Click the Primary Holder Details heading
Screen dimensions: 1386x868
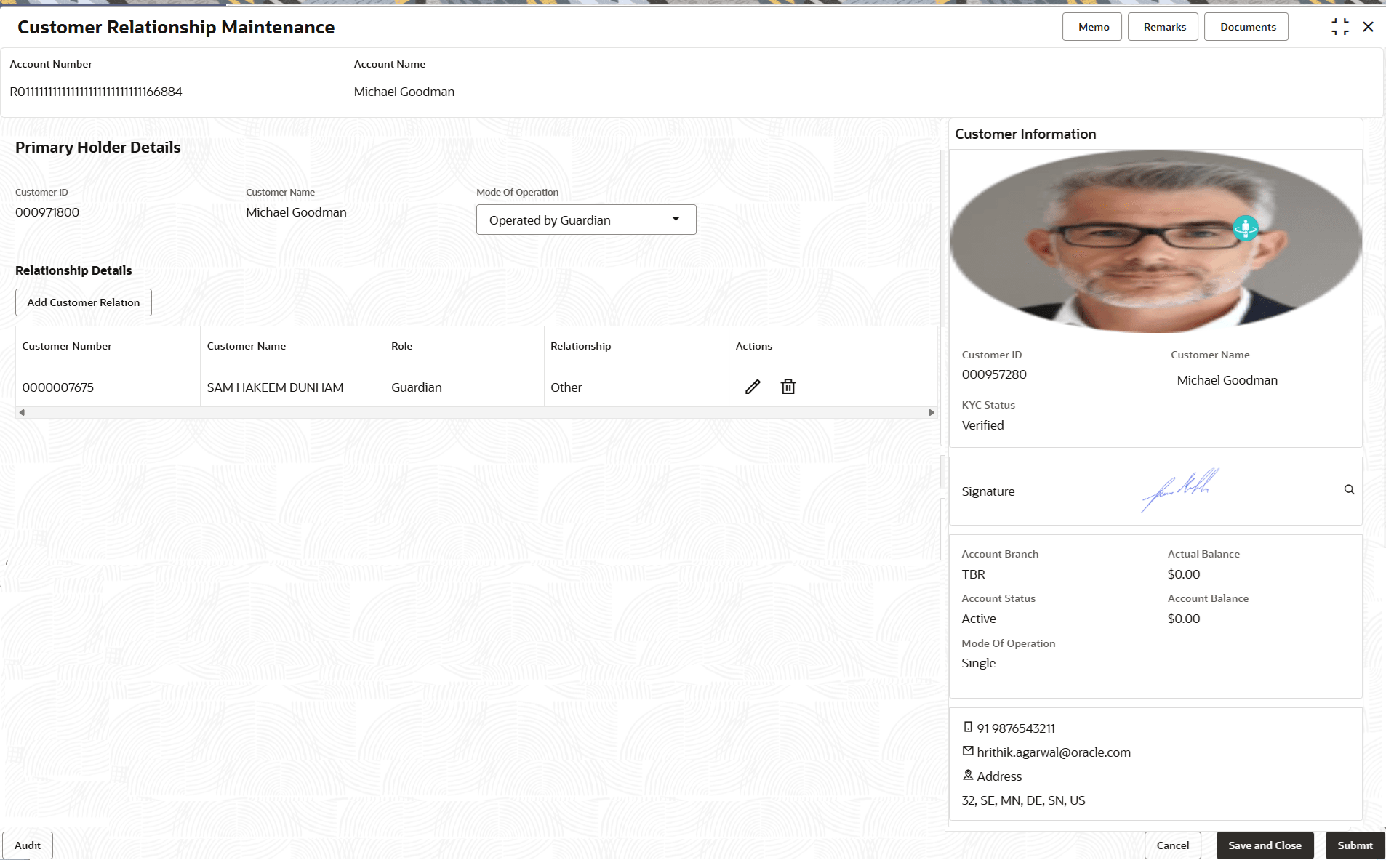click(x=98, y=148)
